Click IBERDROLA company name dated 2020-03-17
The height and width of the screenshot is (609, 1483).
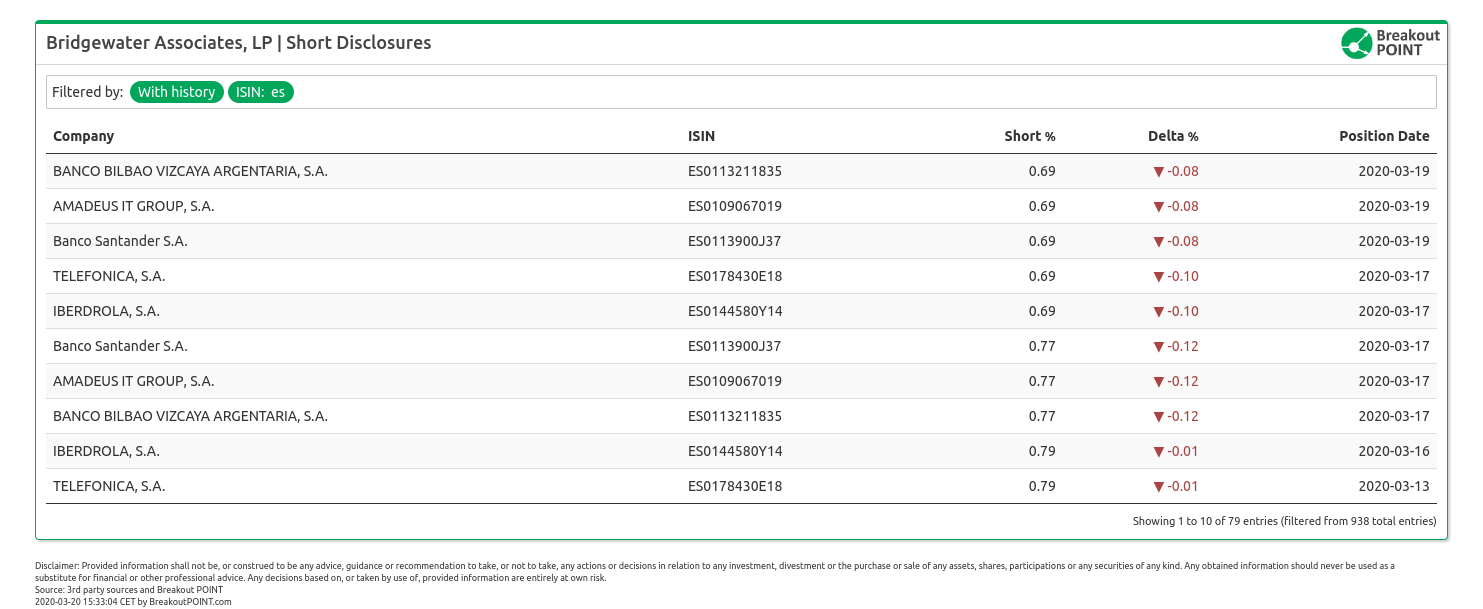pos(106,311)
